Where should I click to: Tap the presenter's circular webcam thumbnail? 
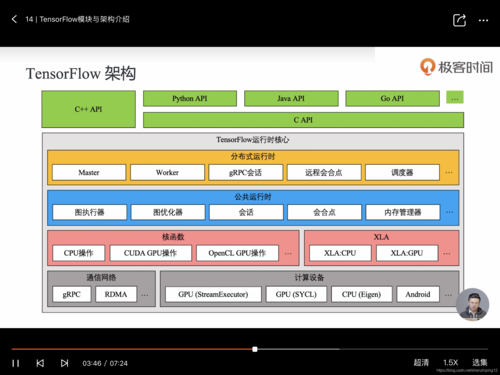point(472,304)
